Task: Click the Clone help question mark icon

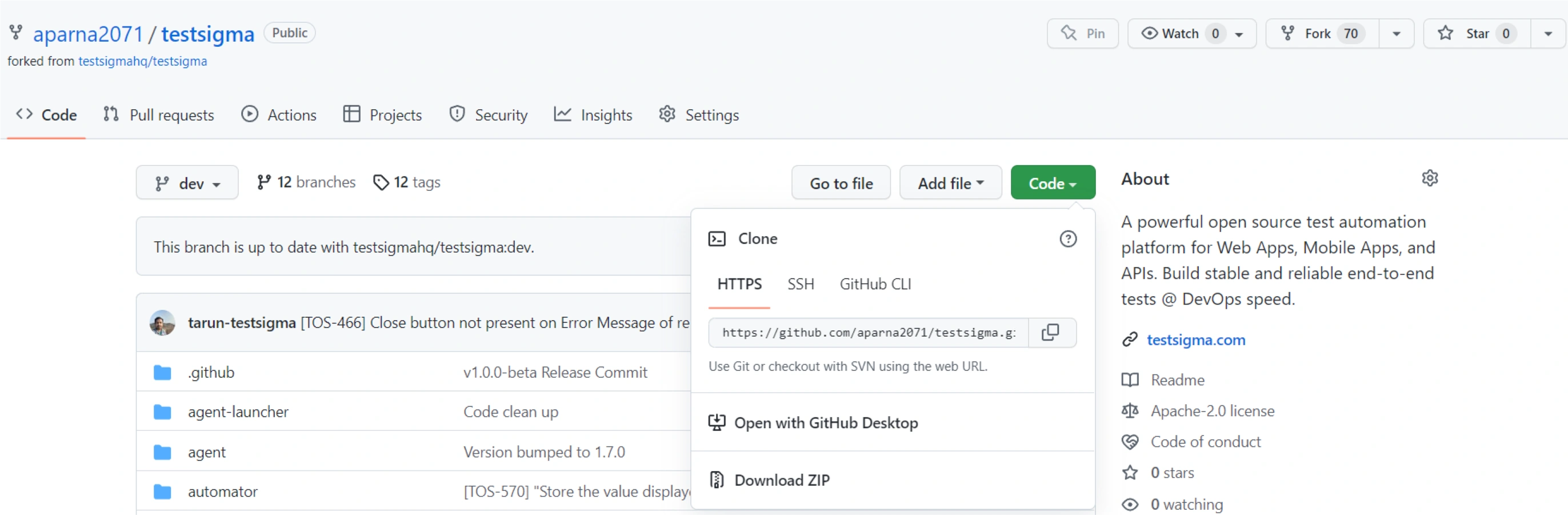Action: (x=1067, y=238)
